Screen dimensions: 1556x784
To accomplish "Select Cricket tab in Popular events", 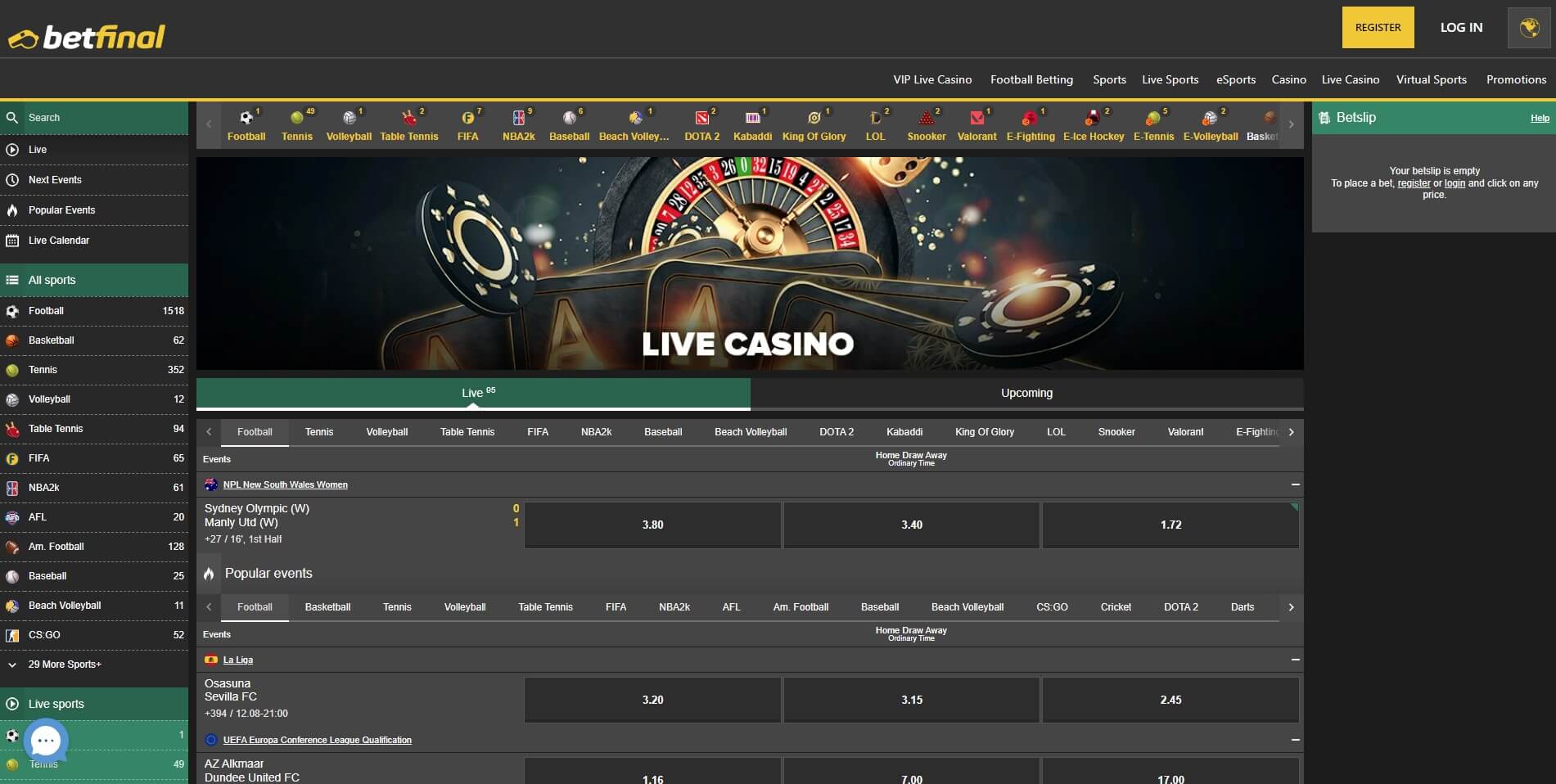I will pos(1116,607).
